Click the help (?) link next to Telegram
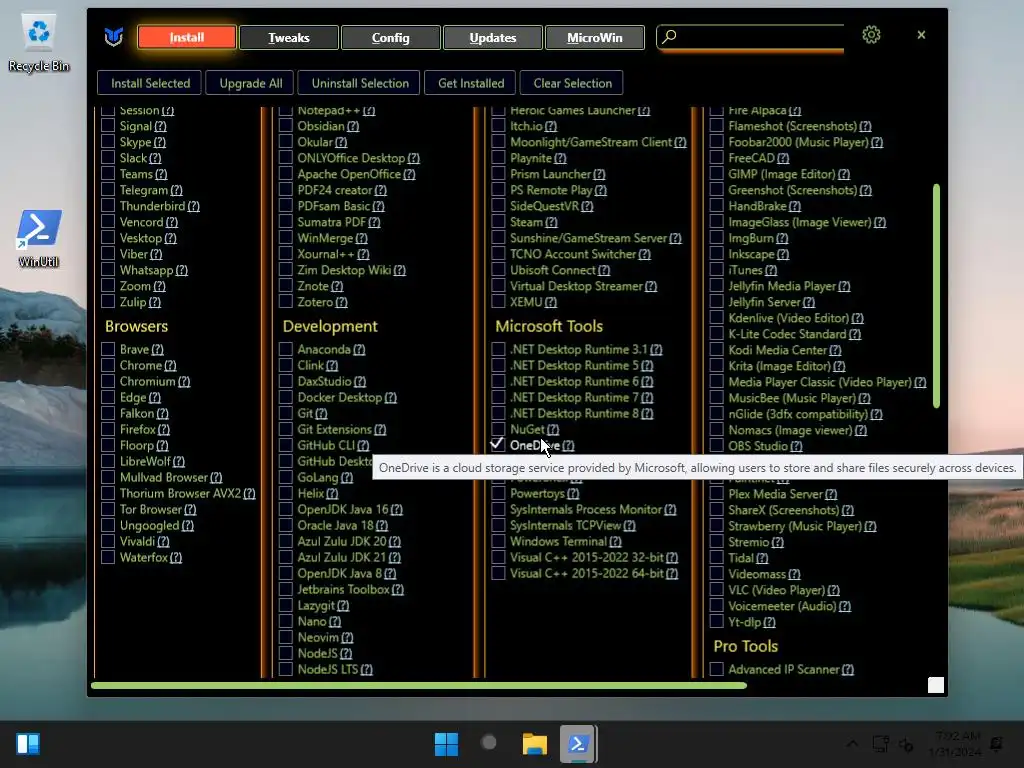Screen dimensions: 1024x768 click(x=176, y=190)
